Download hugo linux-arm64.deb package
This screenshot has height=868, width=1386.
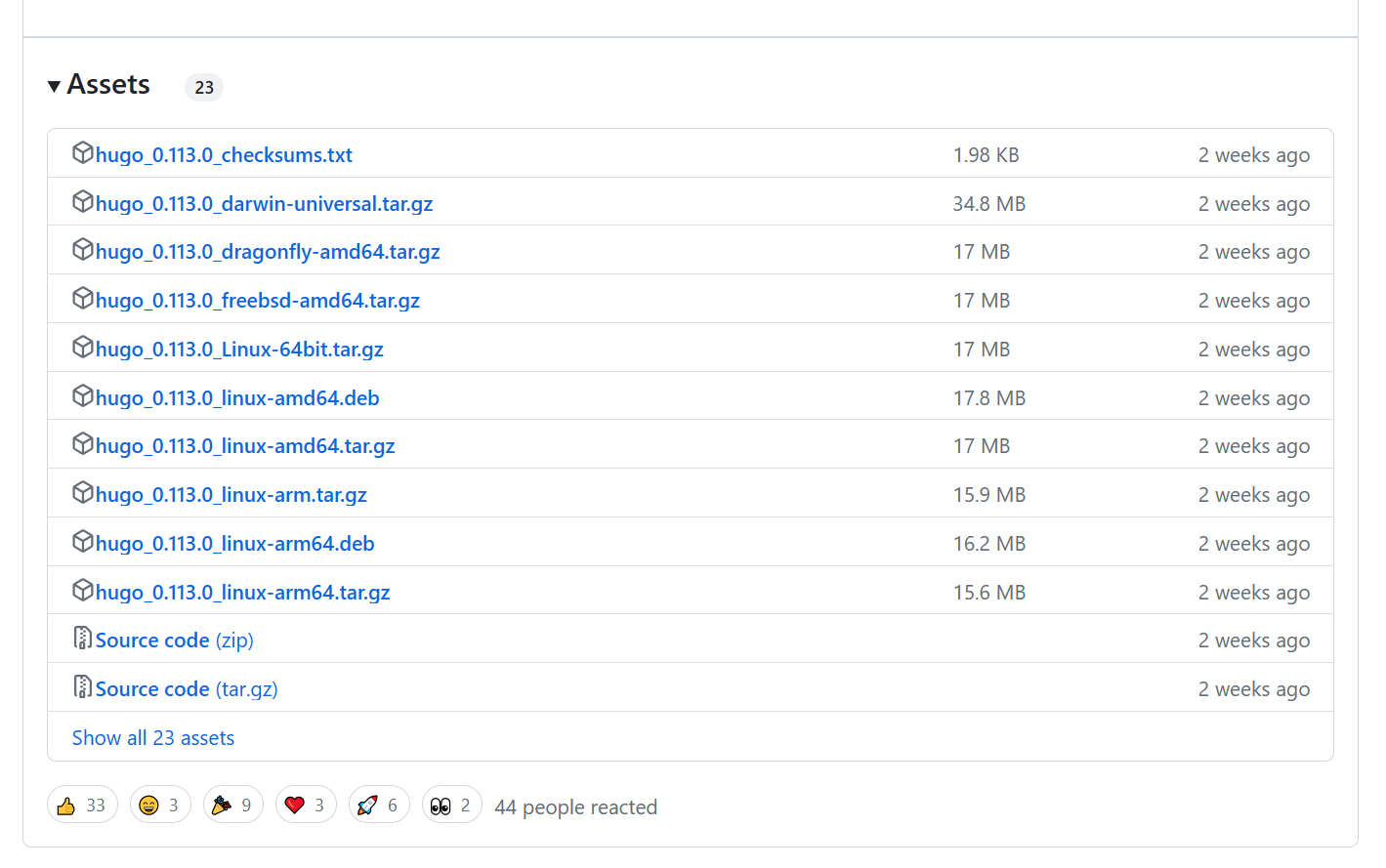pyautogui.click(x=235, y=544)
